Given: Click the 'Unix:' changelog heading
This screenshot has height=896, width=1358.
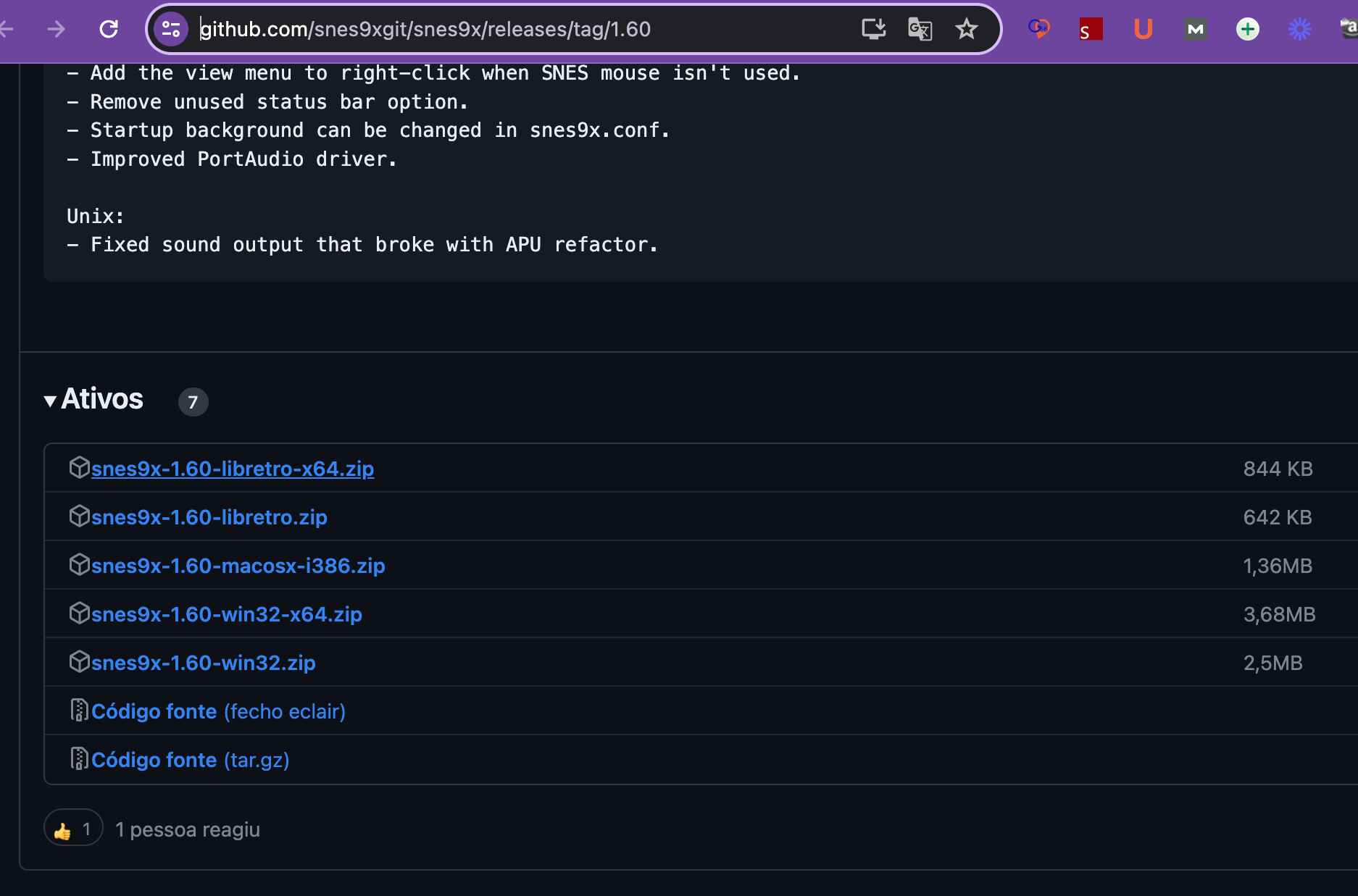Looking at the screenshot, I should click(96, 217).
